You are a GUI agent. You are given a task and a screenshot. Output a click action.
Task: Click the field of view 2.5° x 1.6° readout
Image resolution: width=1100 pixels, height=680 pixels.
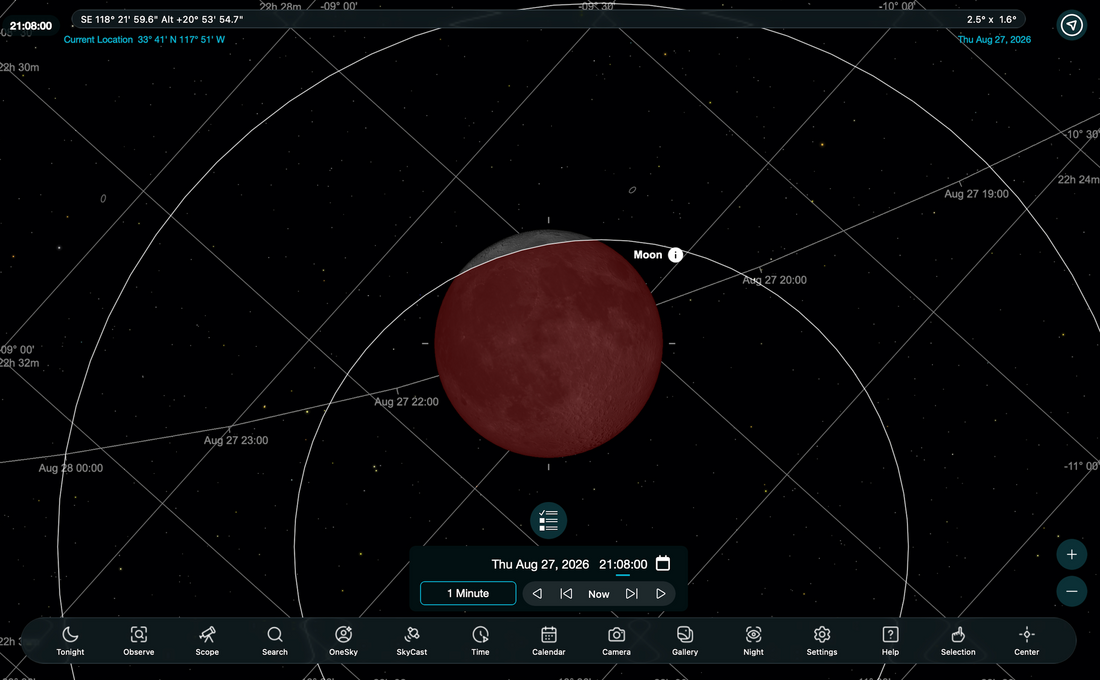991,20
